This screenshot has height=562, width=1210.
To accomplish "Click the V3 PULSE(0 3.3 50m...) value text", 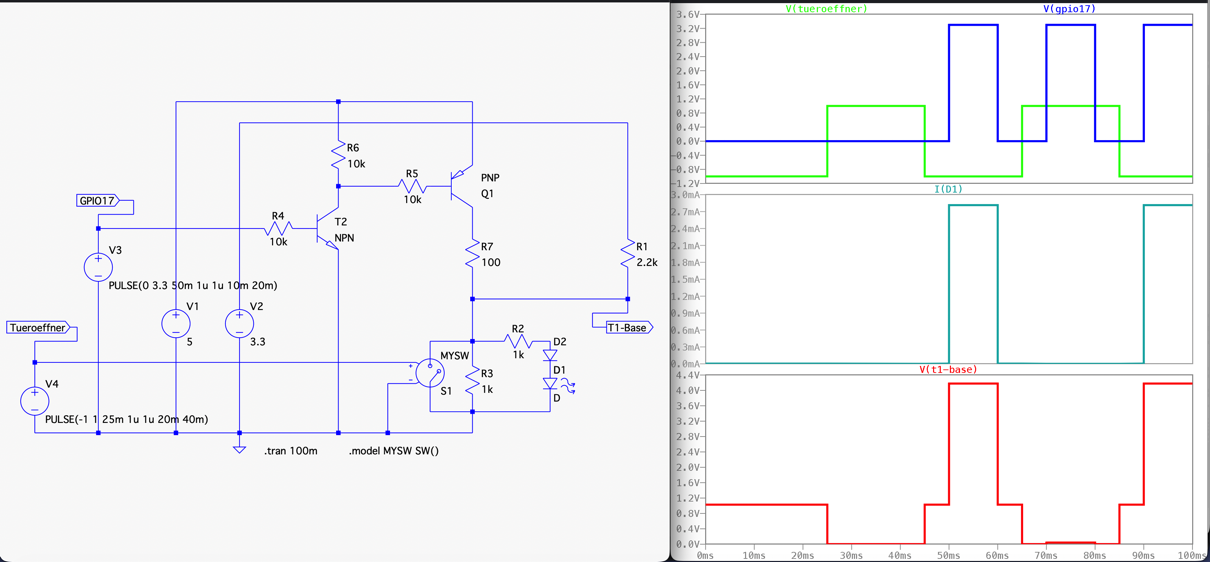I will (193, 285).
